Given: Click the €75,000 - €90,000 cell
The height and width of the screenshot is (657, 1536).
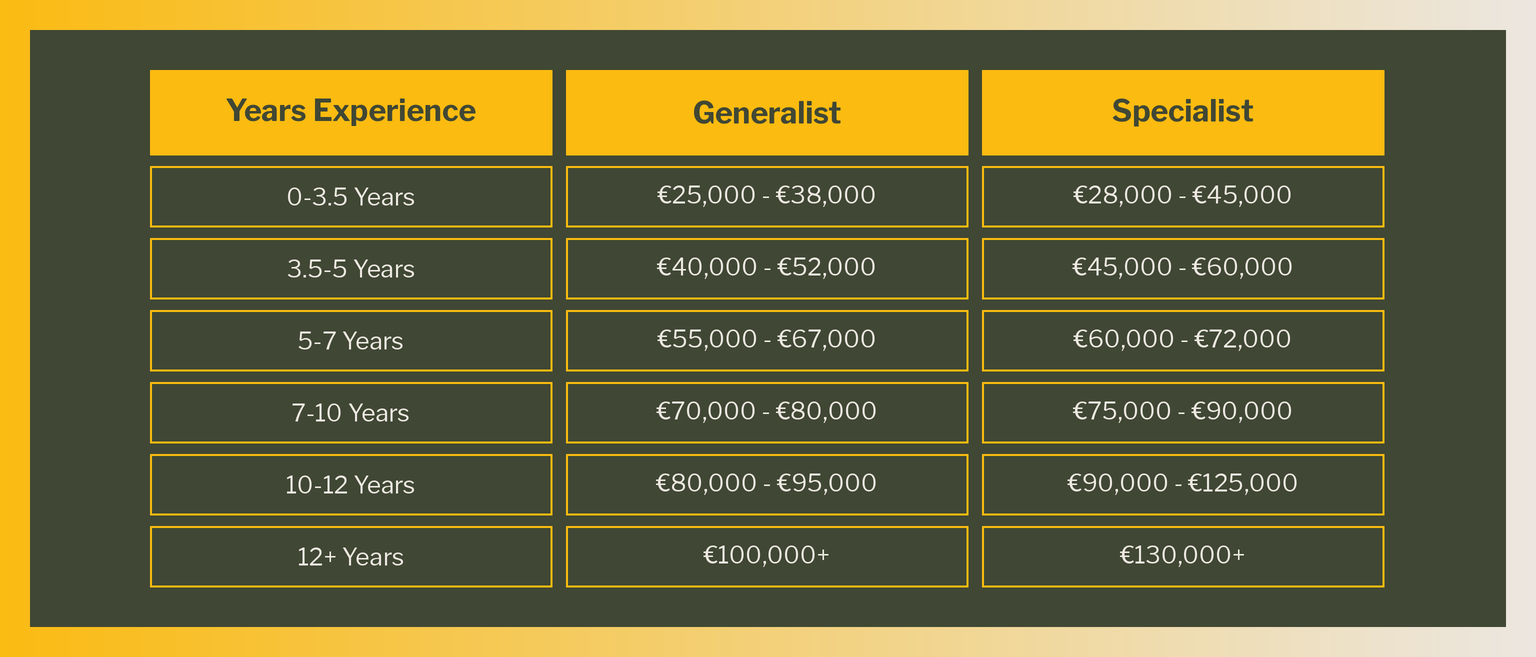Looking at the screenshot, I should tap(1183, 413).
